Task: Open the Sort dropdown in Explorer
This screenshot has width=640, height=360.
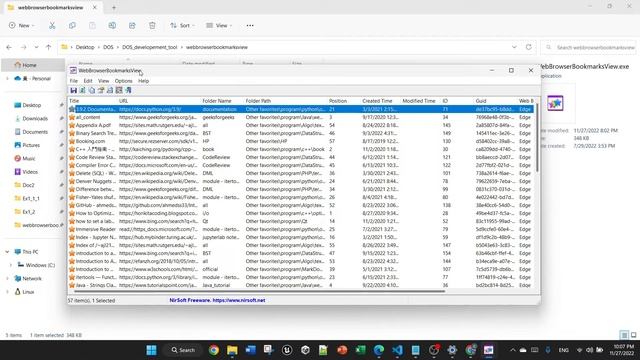Action: click(x=182, y=25)
